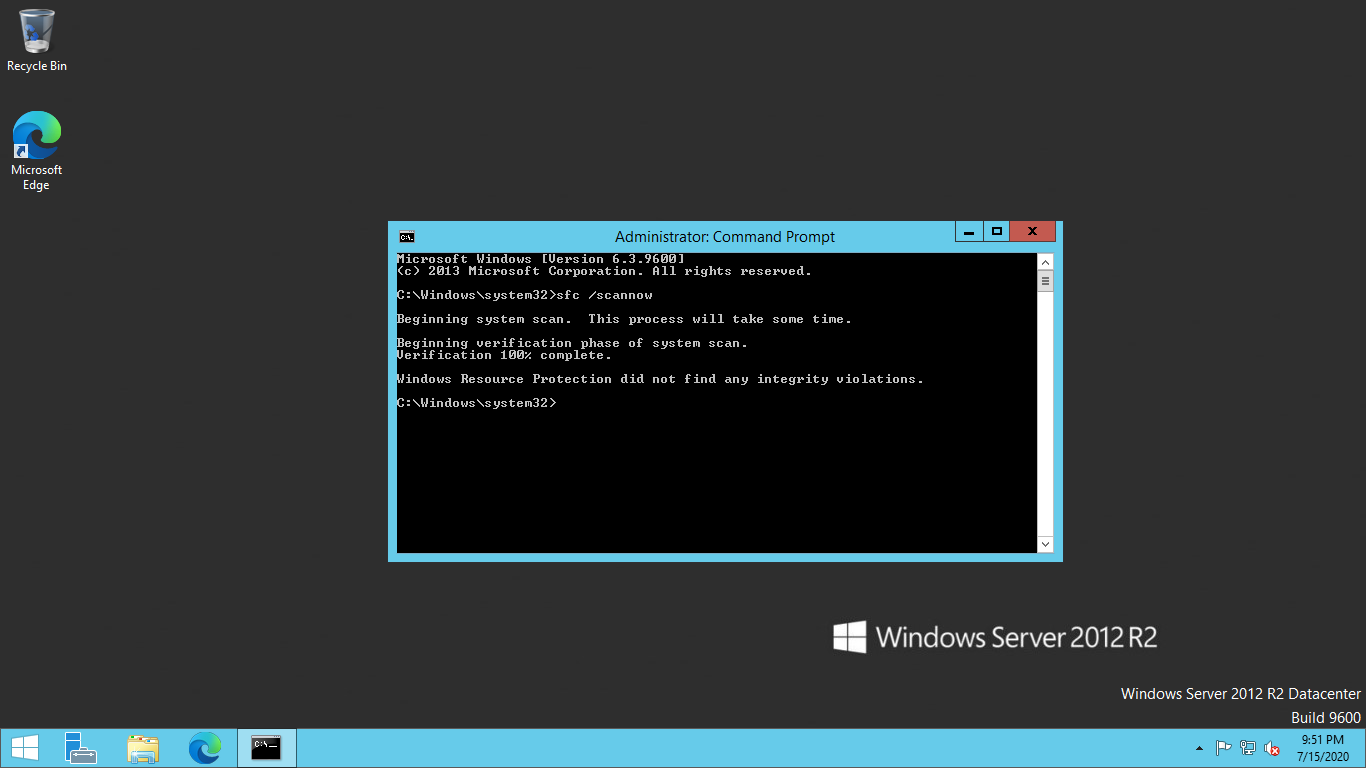The width and height of the screenshot is (1366, 768).
Task: Click 'Beginning verification phase of system scan.'
Action: point(572,343)
